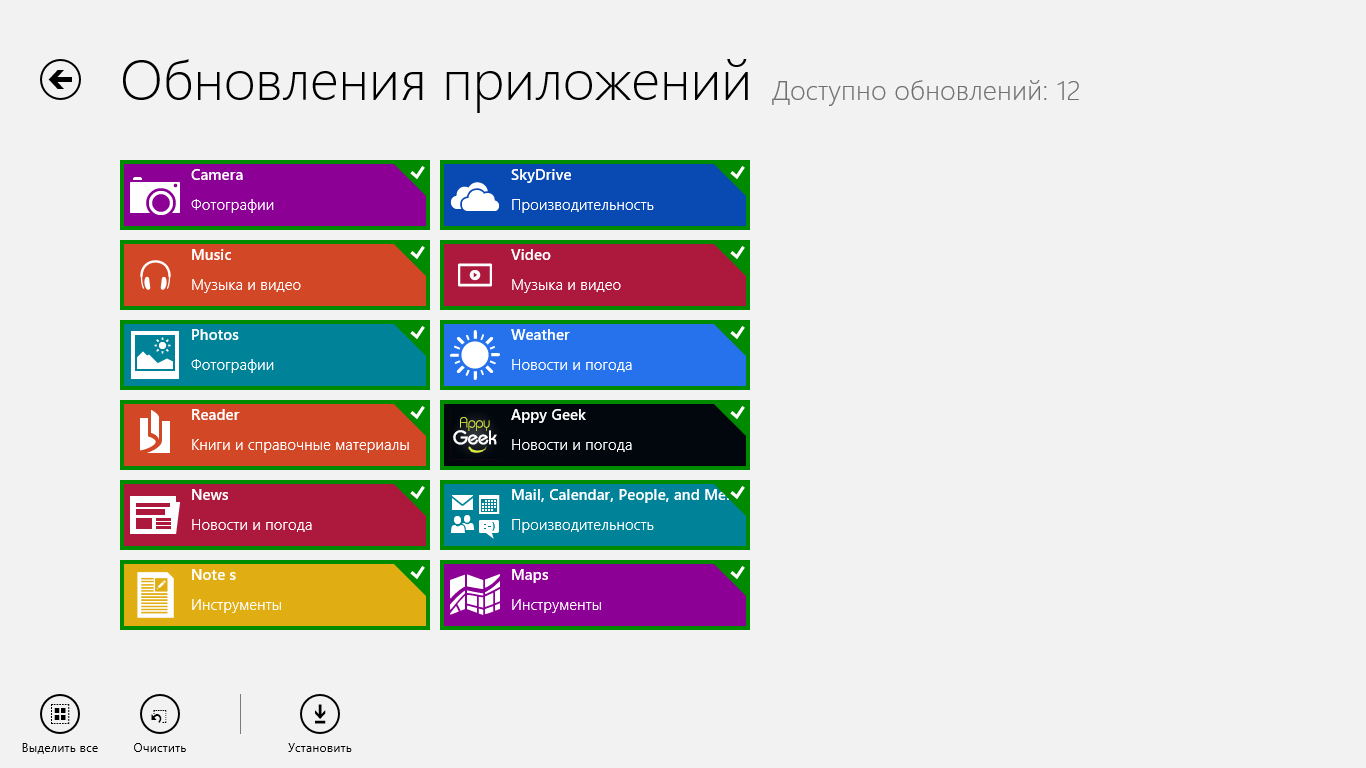The width and height of the screenshot is (1366, 768).
Task: Click the Video player icon
Action: pos(474,274)
